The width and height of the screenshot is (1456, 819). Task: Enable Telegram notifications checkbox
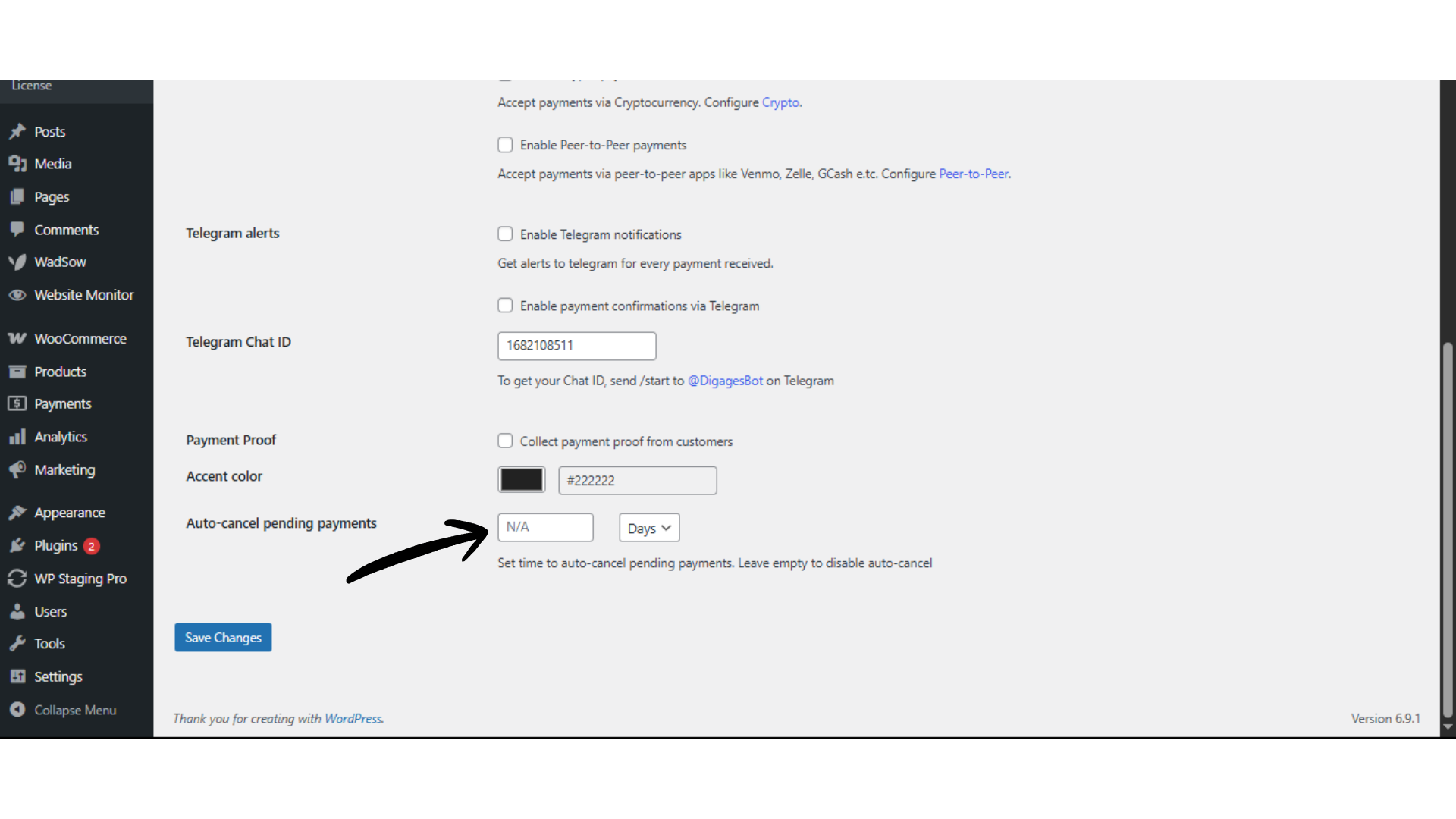coord(505,234)
